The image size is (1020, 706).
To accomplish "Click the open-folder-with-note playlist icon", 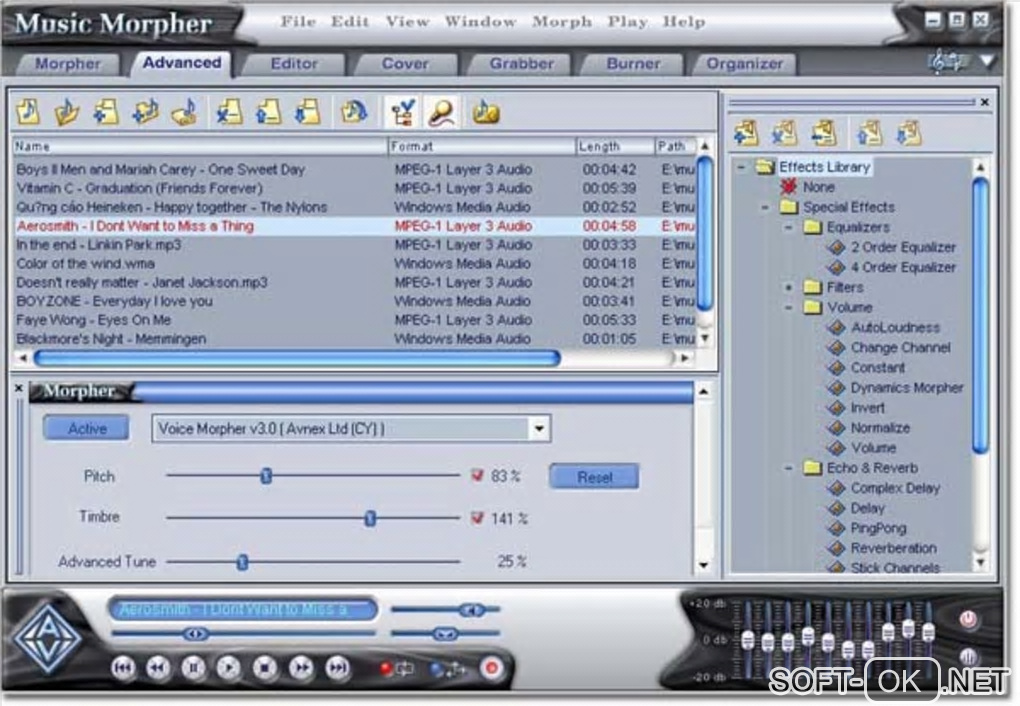I will point(66,112).
